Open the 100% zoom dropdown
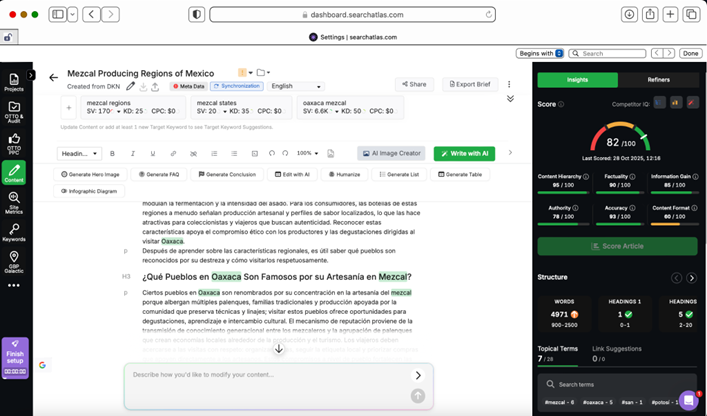This screenshot has width=707, height=416. pyautogui.click(x=307, y=153)
